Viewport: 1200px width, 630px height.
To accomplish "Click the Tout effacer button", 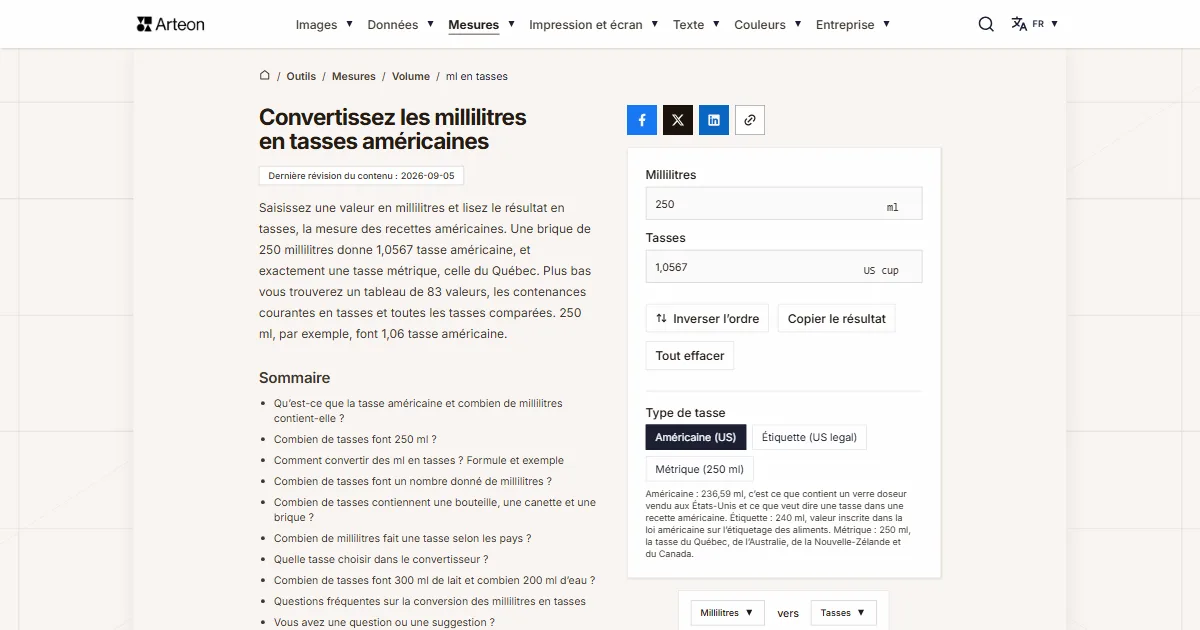I will [690, 356].
